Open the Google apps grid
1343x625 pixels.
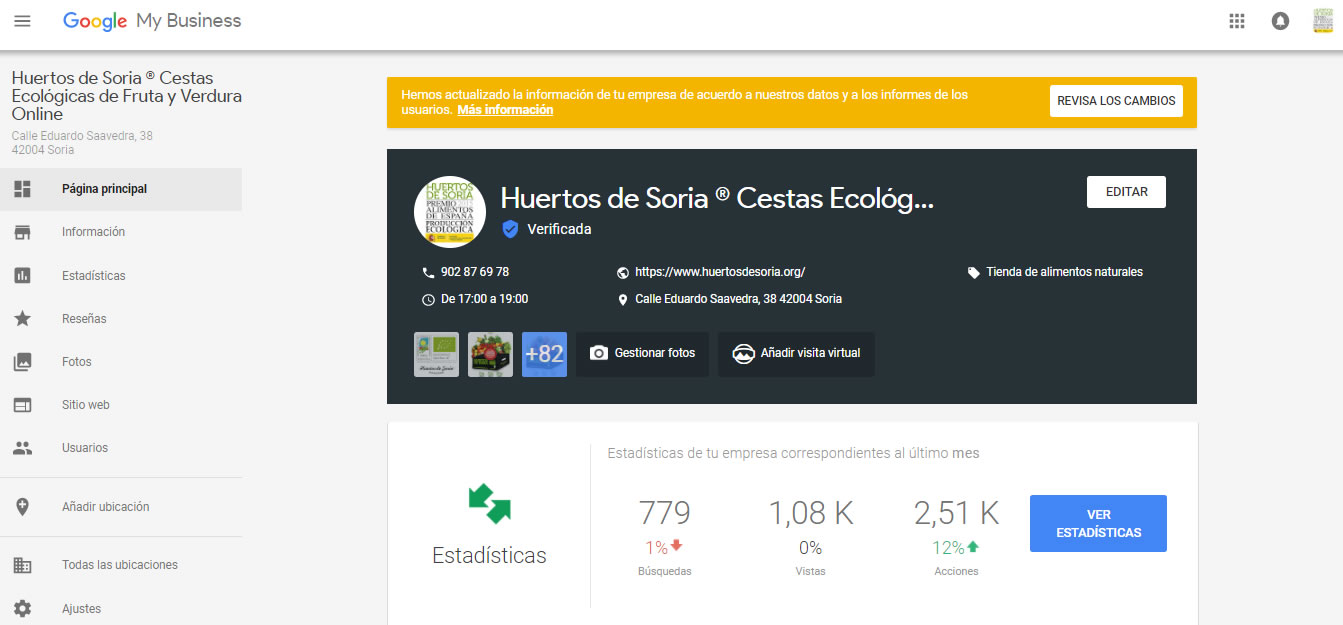(x=1236, y=21)
